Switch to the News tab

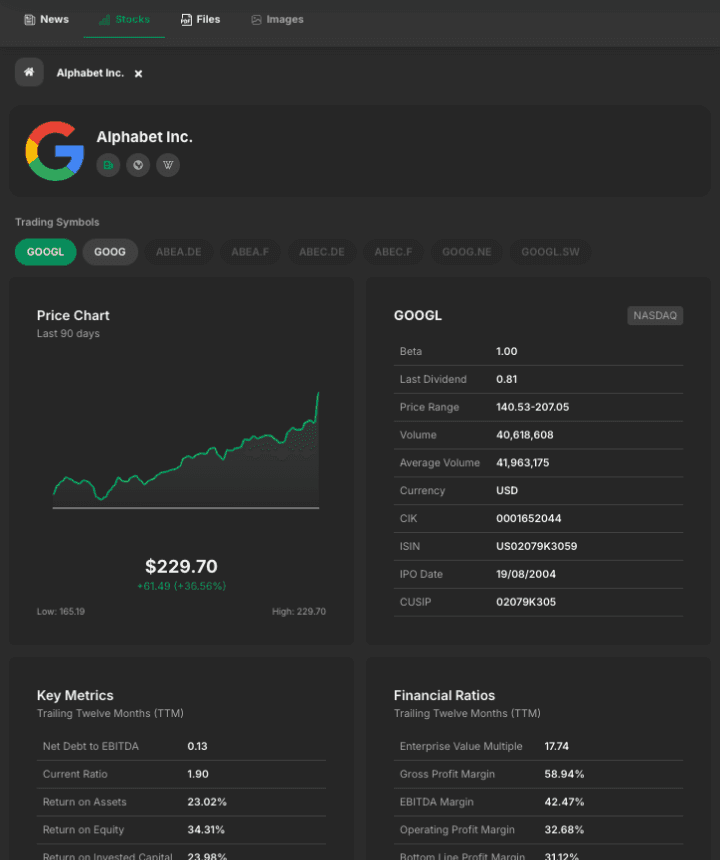coord(46,19)
